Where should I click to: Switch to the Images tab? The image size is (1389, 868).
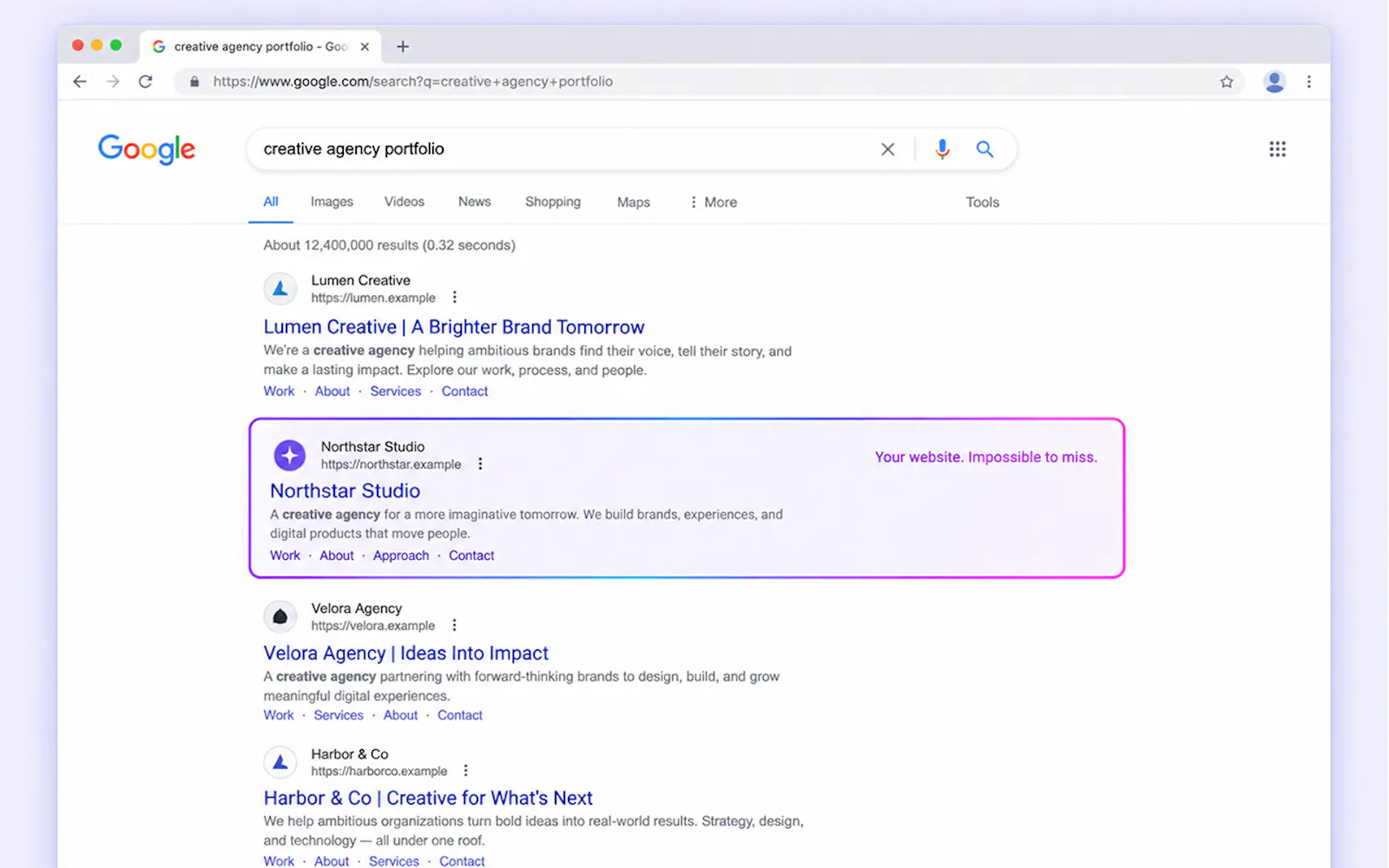click(332, 202)
